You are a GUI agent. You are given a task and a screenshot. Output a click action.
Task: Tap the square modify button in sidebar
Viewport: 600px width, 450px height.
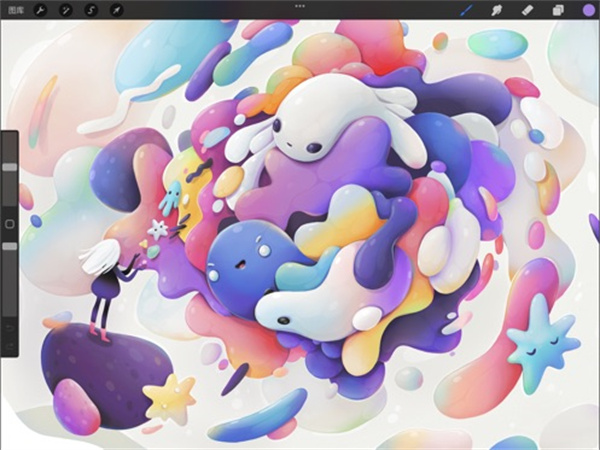9,224
